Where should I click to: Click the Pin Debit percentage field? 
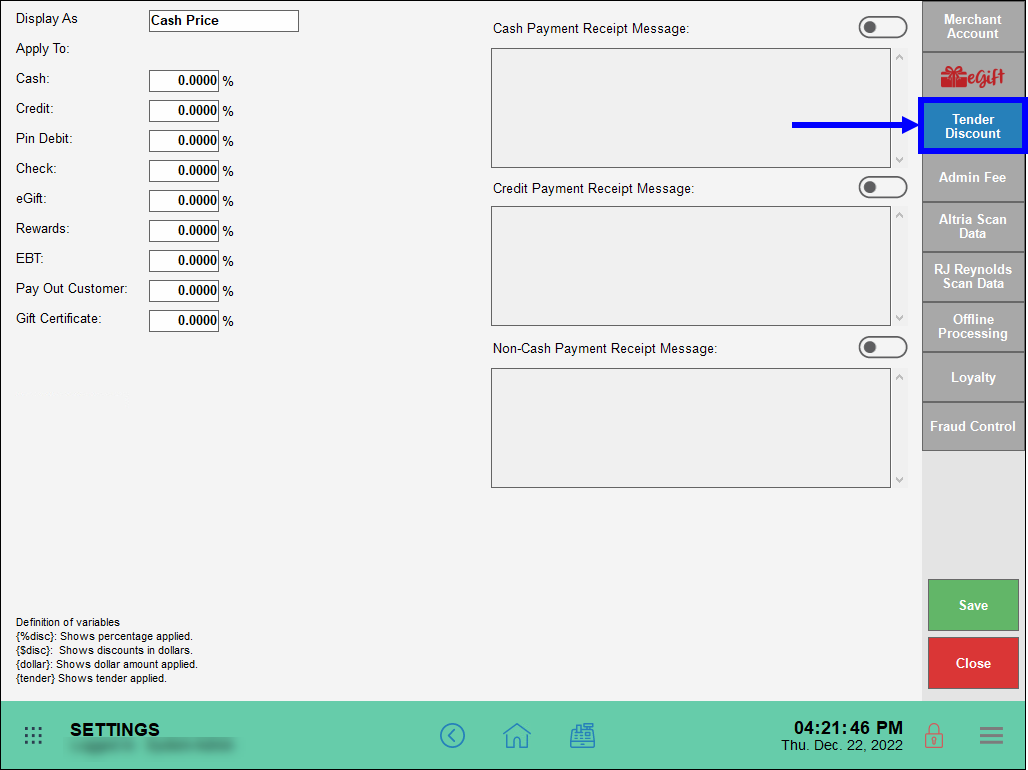click(x=184, y=140)
